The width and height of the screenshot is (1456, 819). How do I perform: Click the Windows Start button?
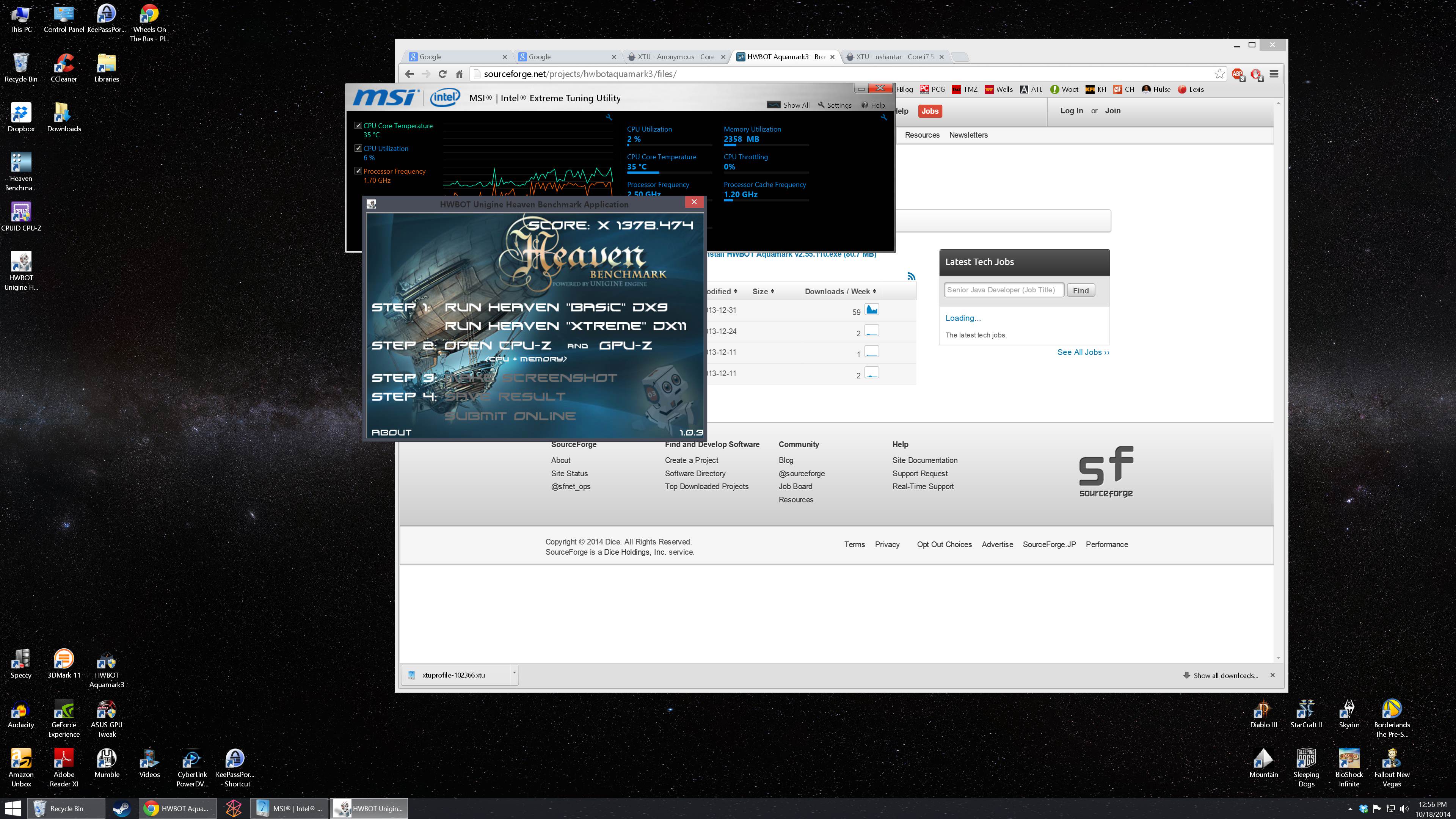click(13, 808)
